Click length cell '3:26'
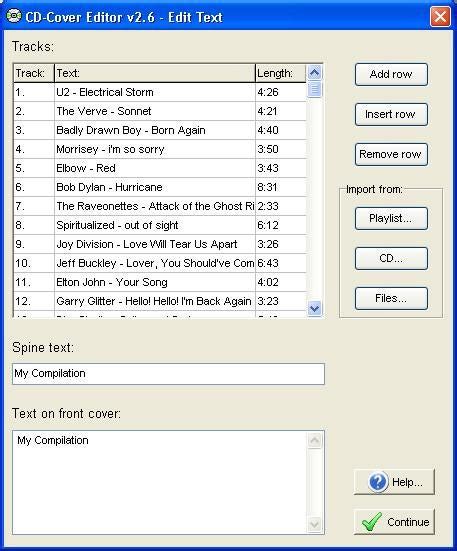Viewport: 457px width, 551px height. click(281, 244)
